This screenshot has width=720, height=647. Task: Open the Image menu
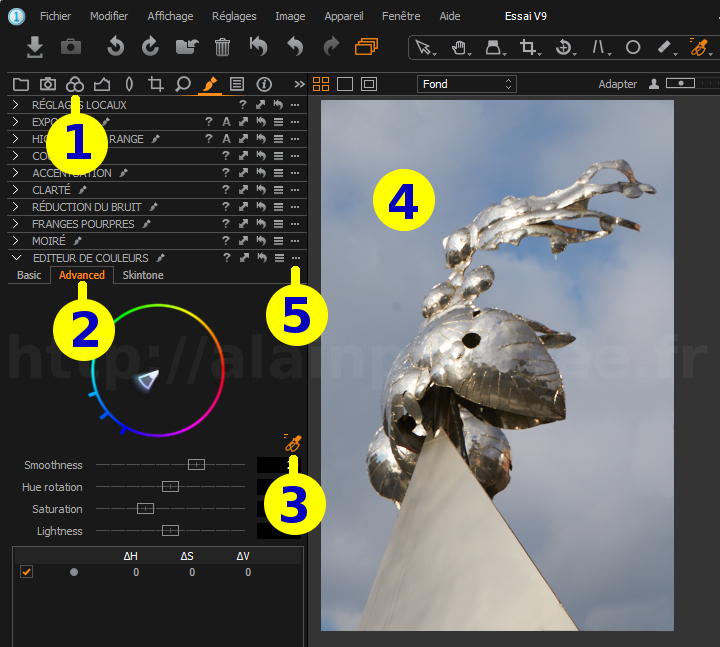point(290,16)
